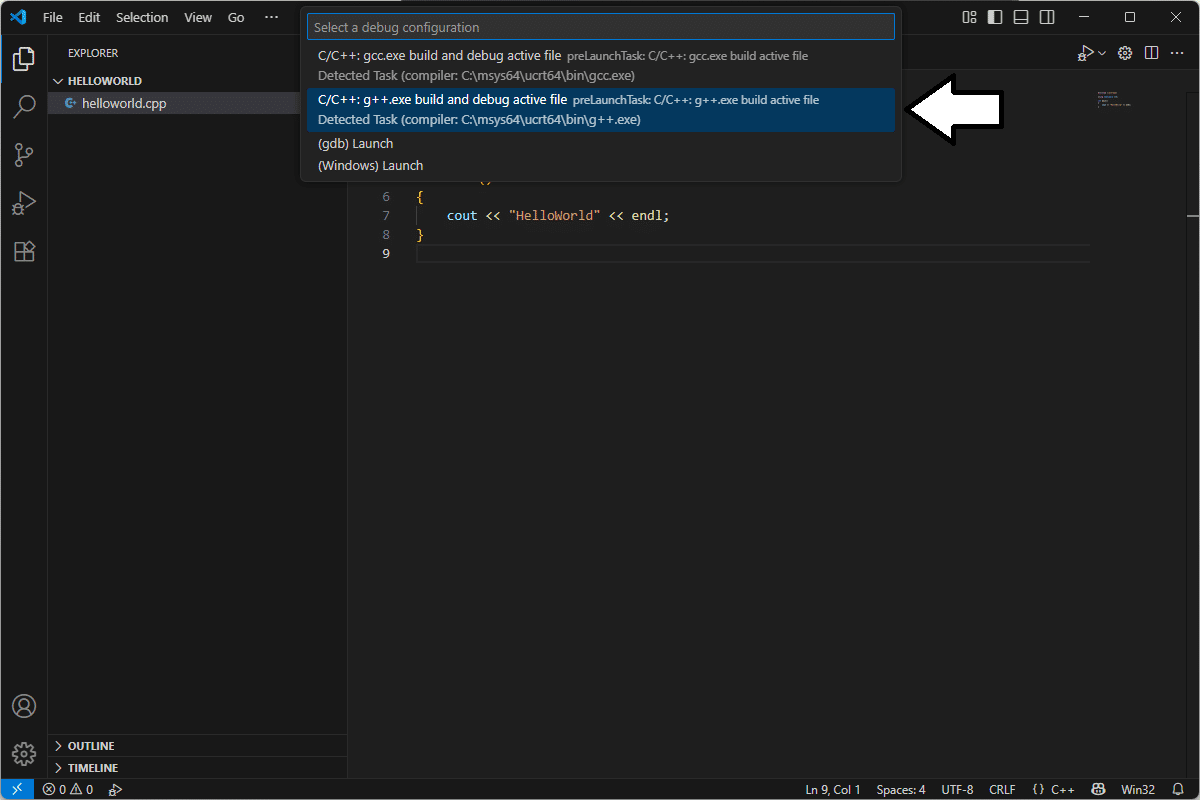Image resolution: width=1200 pixels, height=800 pixels.
Task: Open the Selection menu
Action: (142, 17)
